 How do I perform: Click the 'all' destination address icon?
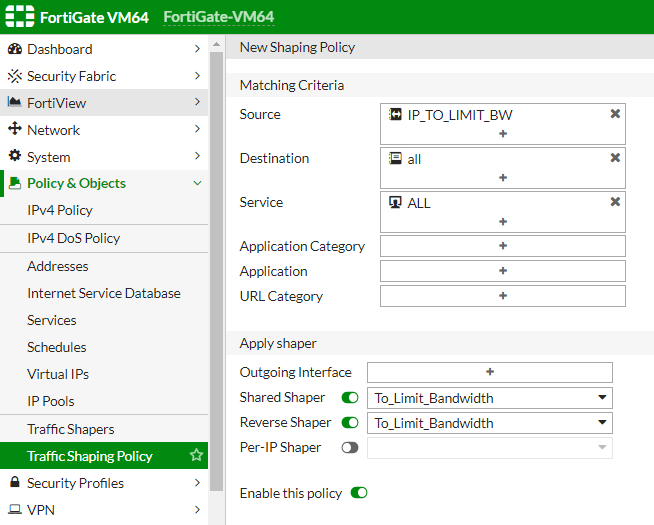click(395, 158)
